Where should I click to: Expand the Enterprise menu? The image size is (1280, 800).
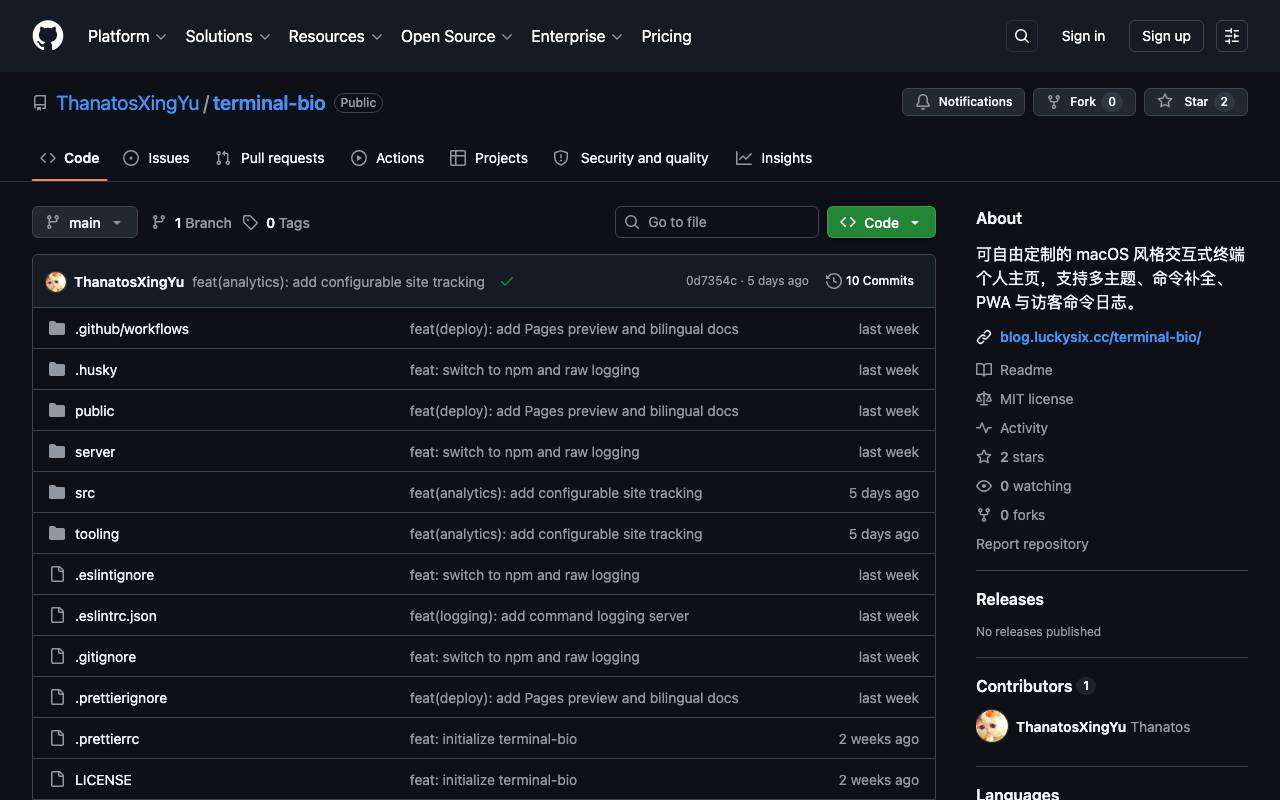[577, 36]
